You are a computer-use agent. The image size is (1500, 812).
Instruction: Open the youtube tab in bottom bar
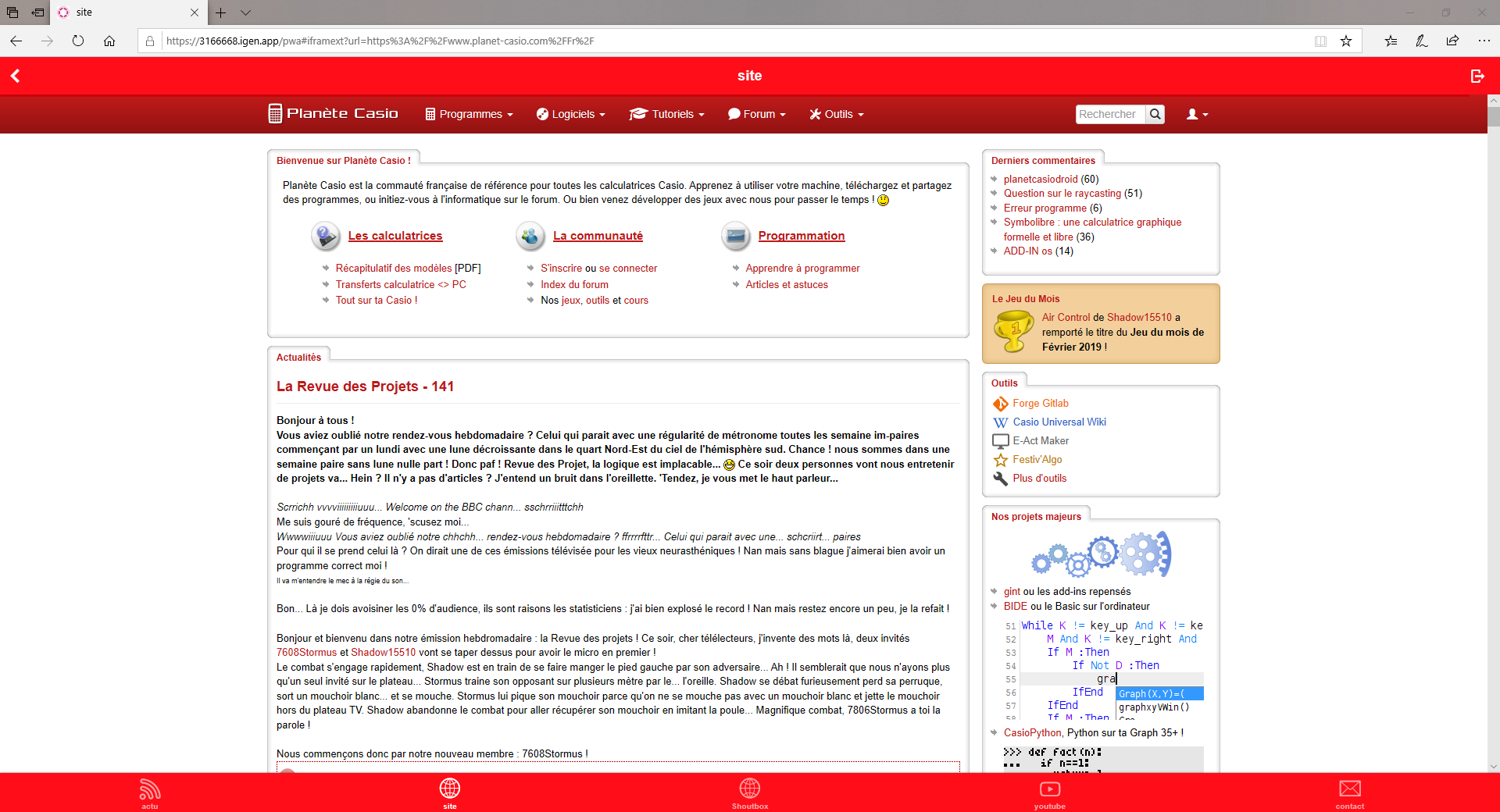(x=1050, y=792)
